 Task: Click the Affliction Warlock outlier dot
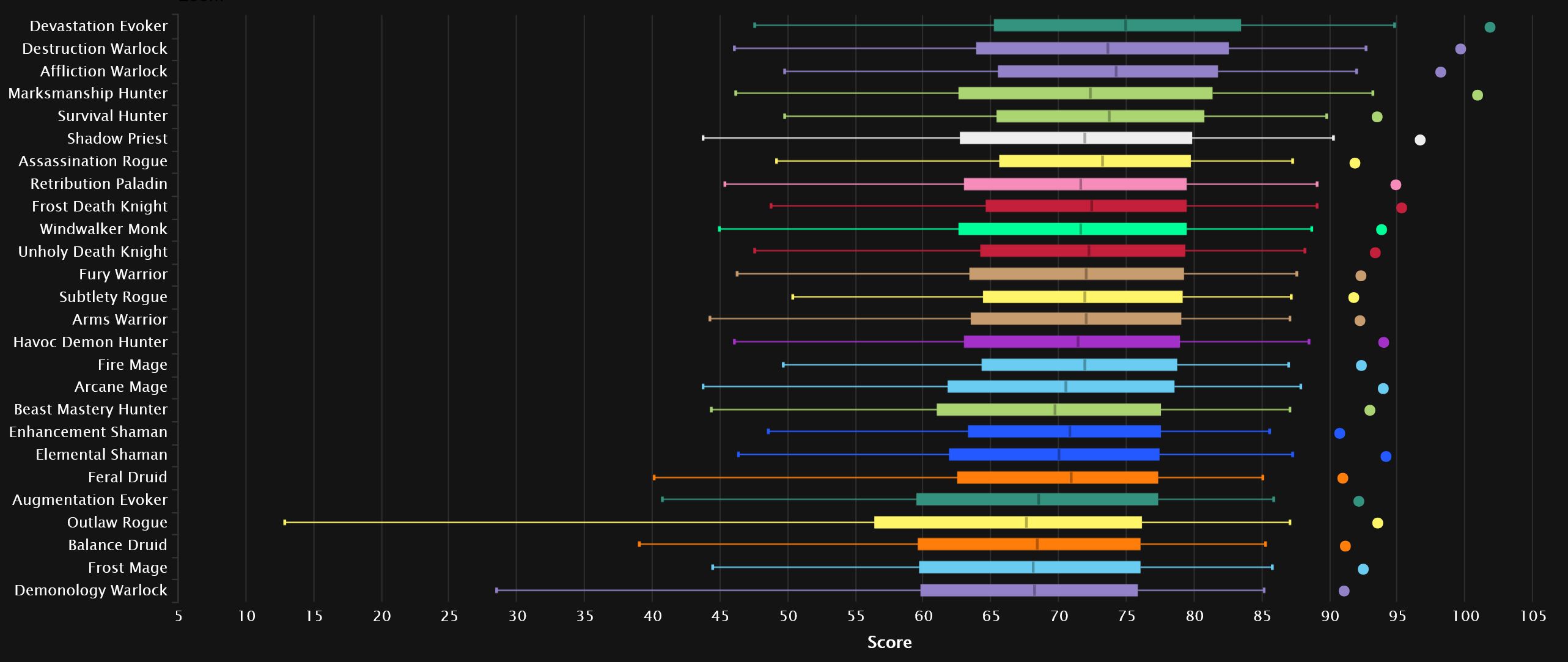(x=1441, y=72)
